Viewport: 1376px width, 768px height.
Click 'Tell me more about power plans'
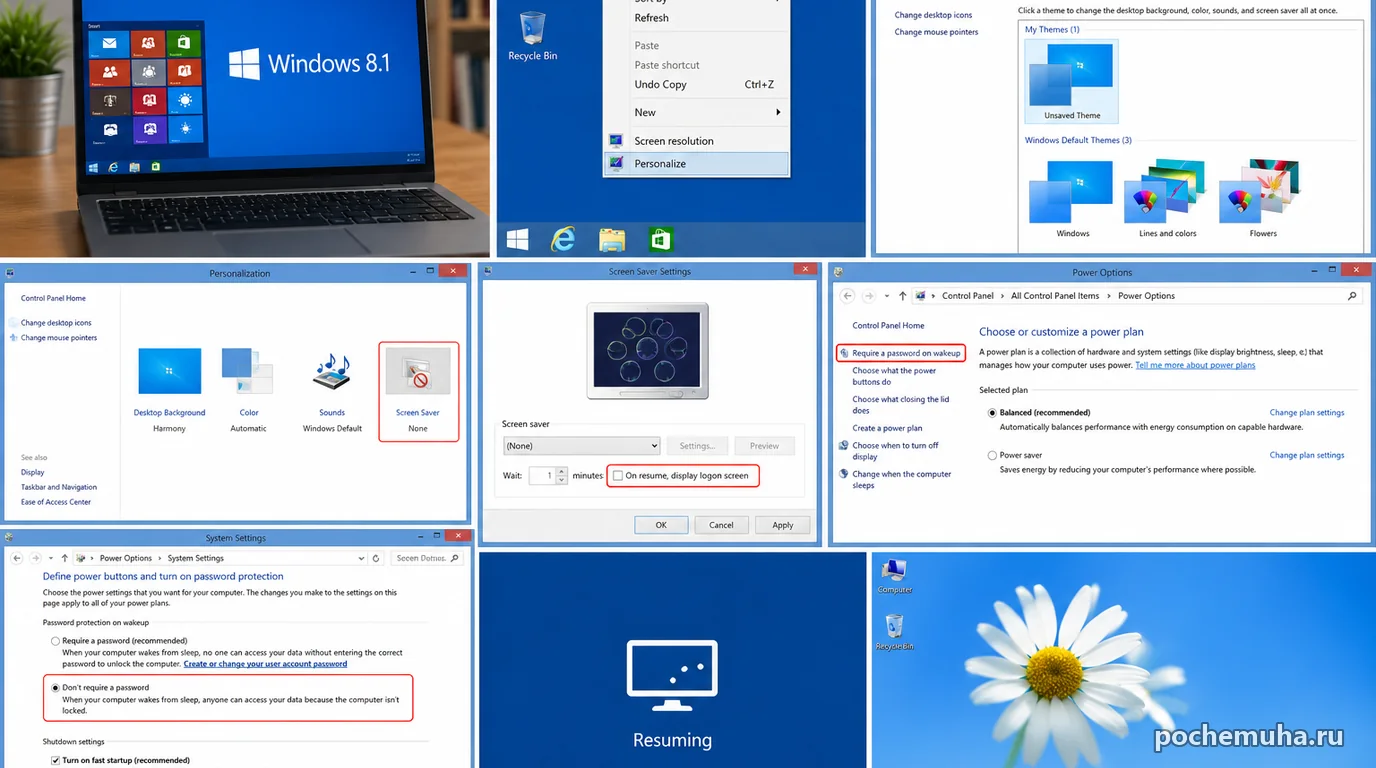click(x=1195, y=365)
